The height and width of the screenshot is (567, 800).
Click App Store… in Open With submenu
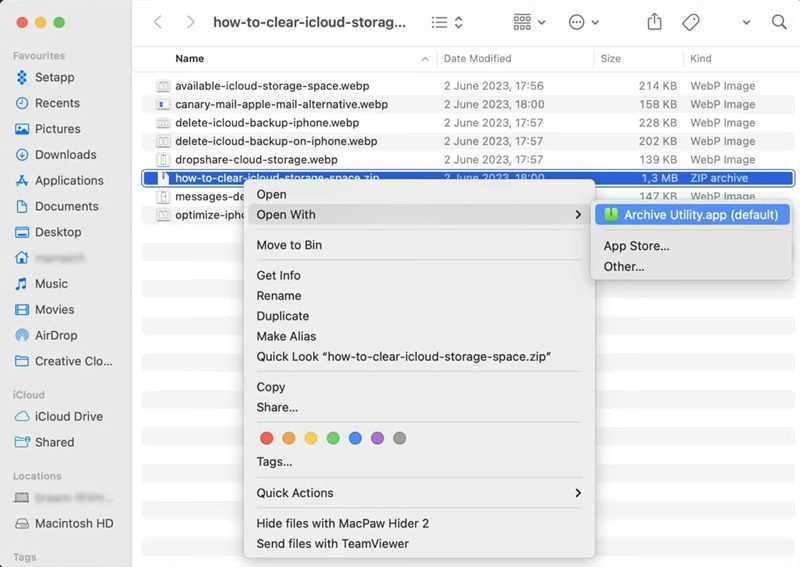[636, 246]
